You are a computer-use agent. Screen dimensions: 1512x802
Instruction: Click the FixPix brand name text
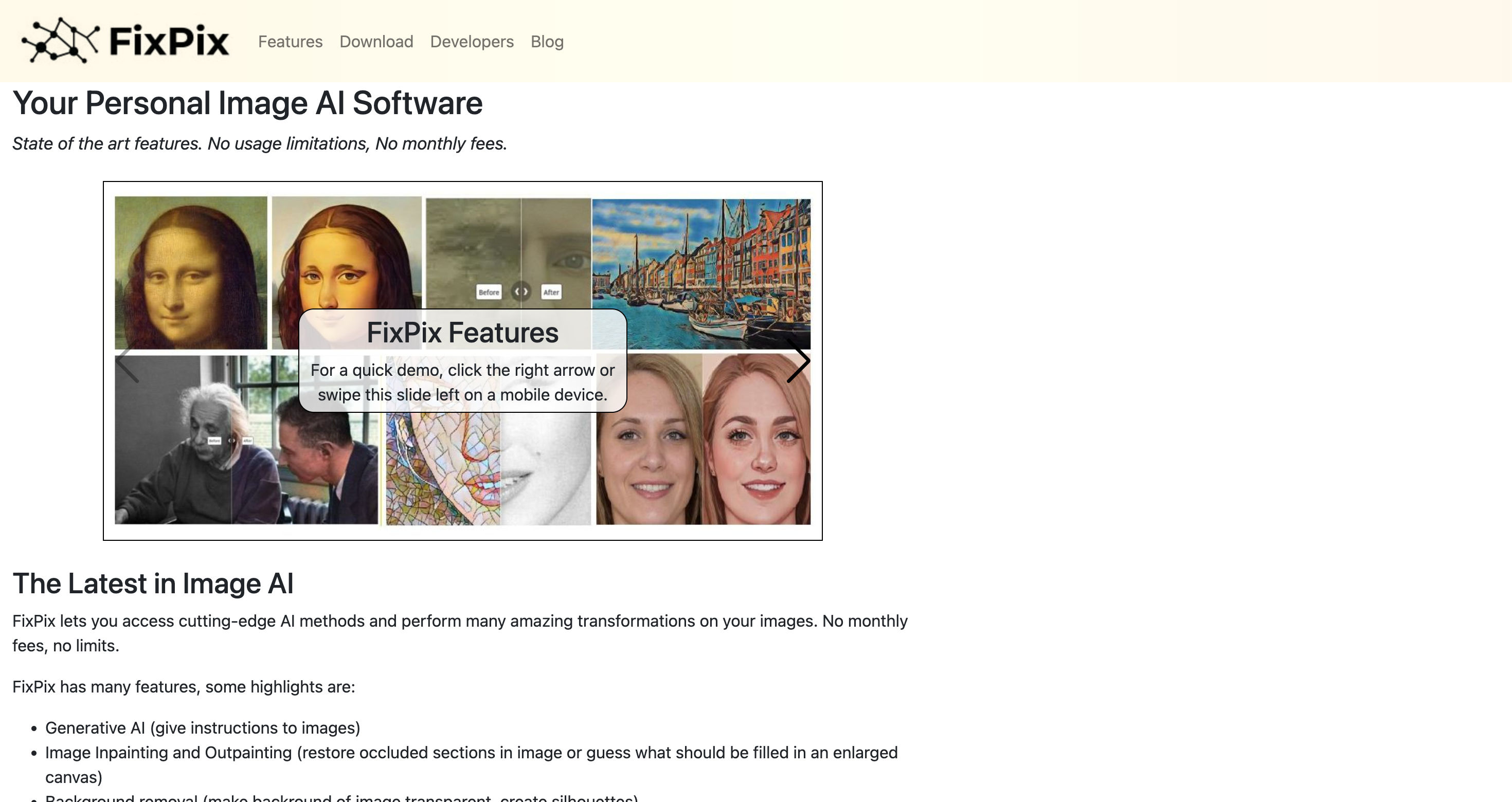pyautogui.click(x=169, y=41)
